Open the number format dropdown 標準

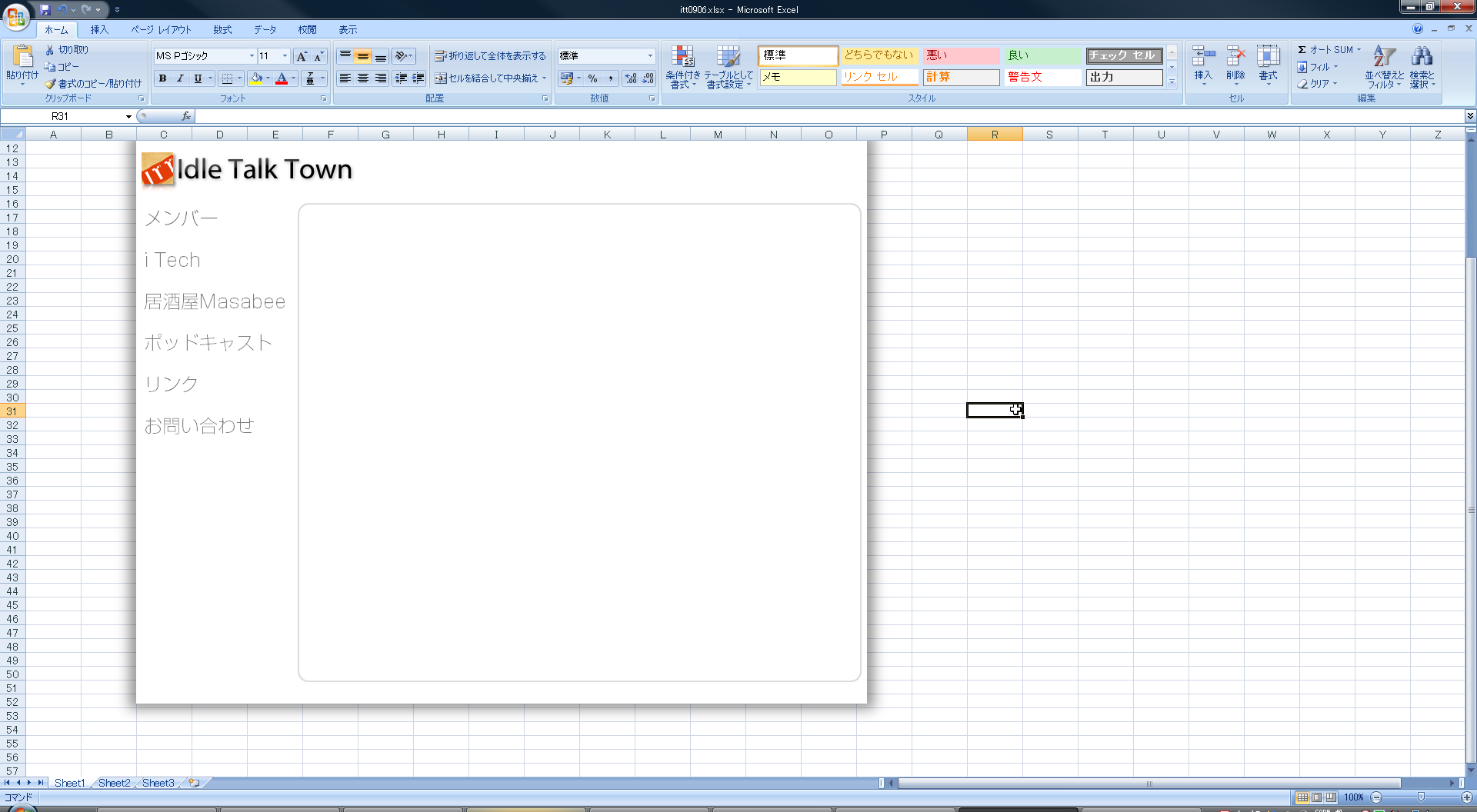(650, 56)
